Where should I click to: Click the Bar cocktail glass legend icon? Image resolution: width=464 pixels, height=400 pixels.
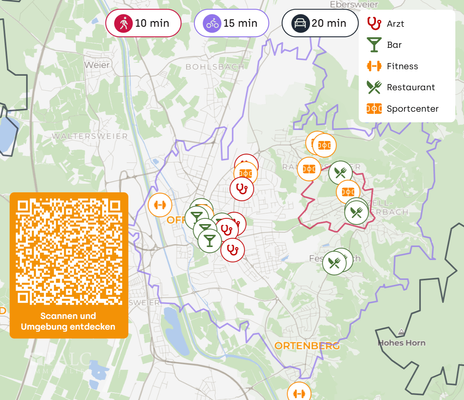click(374, 45)
